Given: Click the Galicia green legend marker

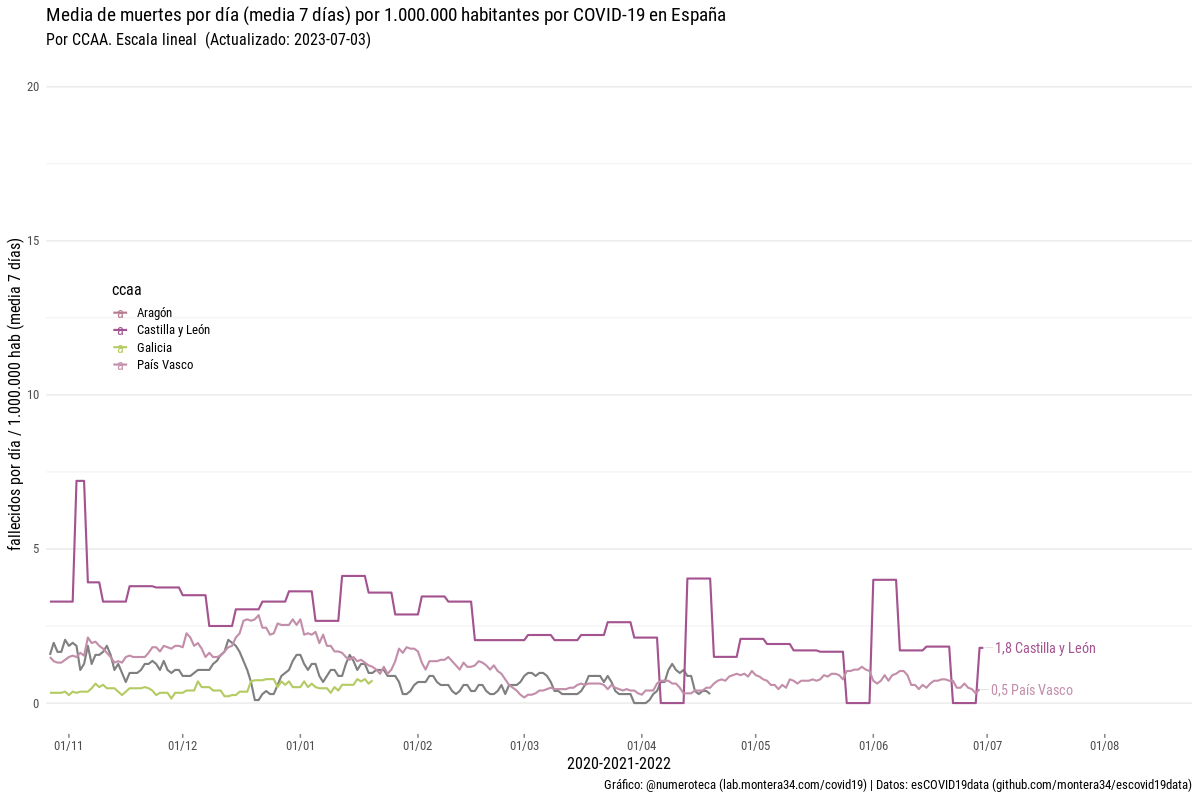Looking at the screenshot, I should click(x=120, y=348).
